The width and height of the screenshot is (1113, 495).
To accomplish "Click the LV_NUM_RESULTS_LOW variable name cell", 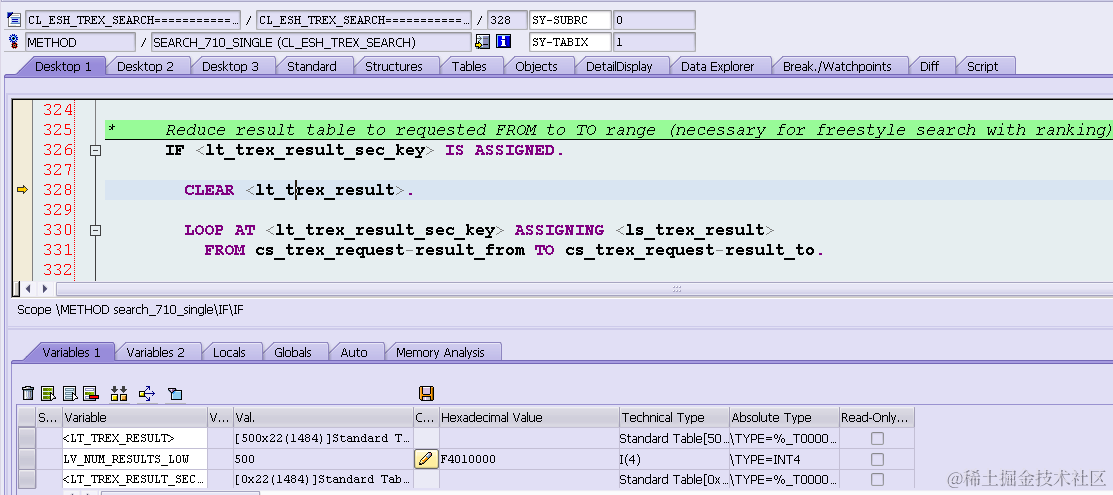I will (135, 459).
